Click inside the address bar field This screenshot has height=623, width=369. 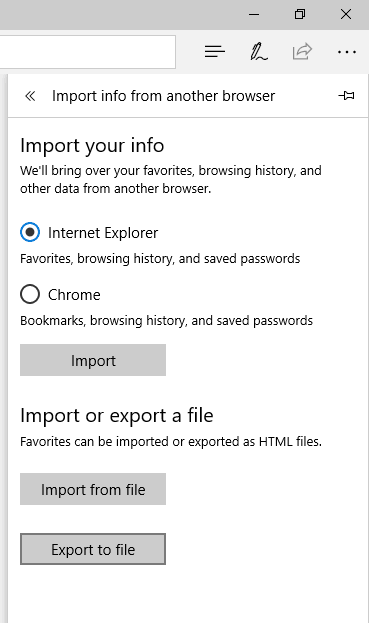point(87,52)
